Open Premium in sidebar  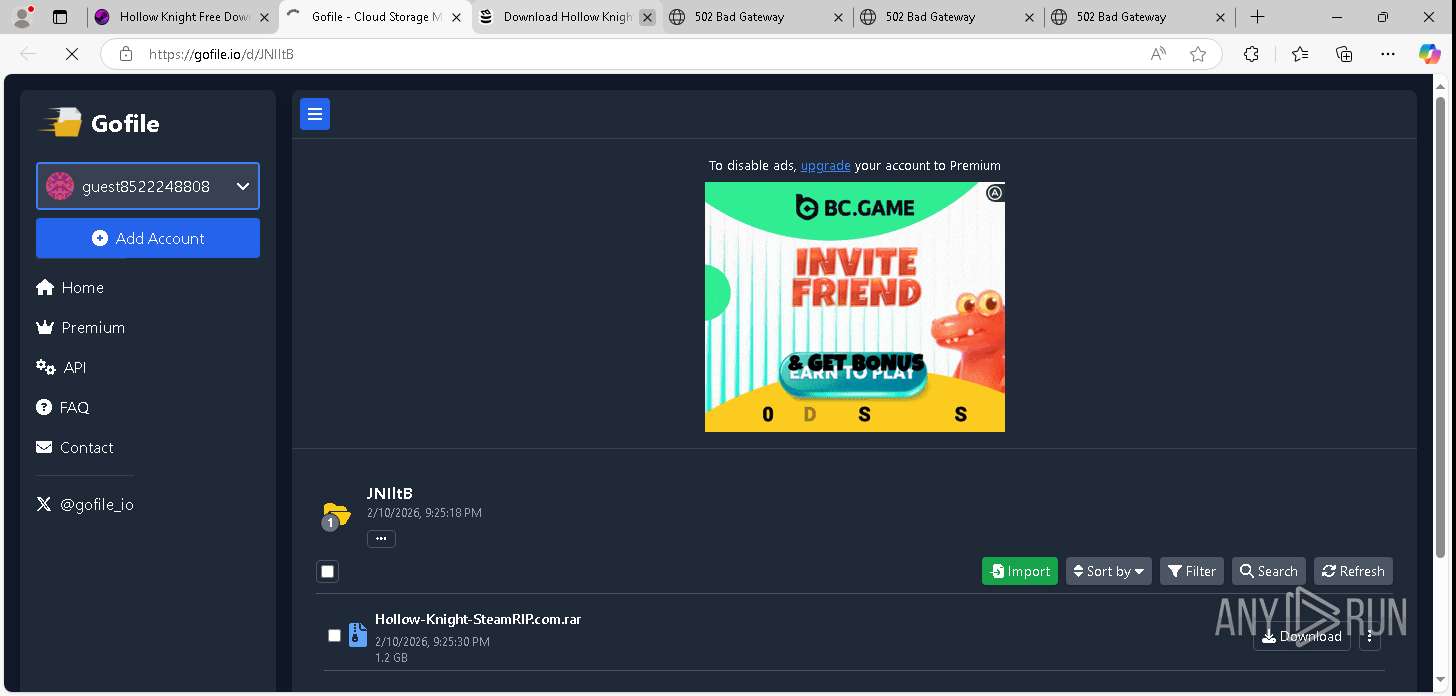(80, 328)
